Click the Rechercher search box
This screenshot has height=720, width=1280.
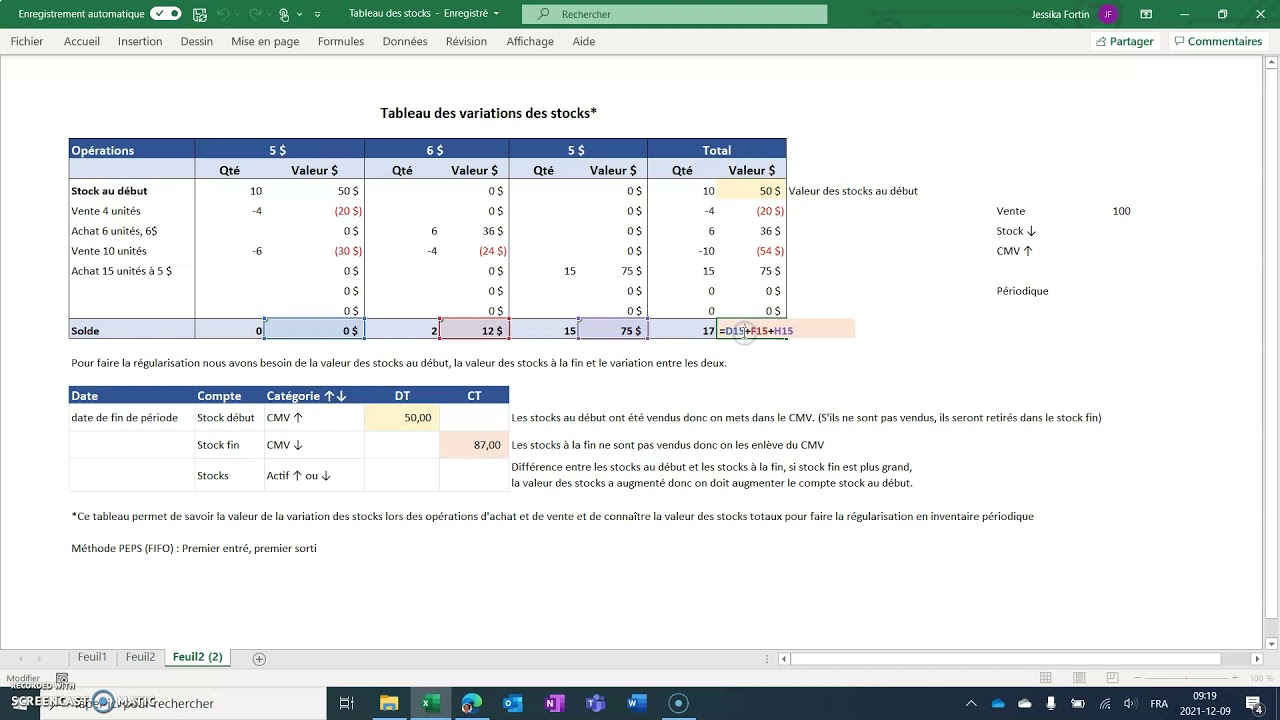[x=676, y=14]
